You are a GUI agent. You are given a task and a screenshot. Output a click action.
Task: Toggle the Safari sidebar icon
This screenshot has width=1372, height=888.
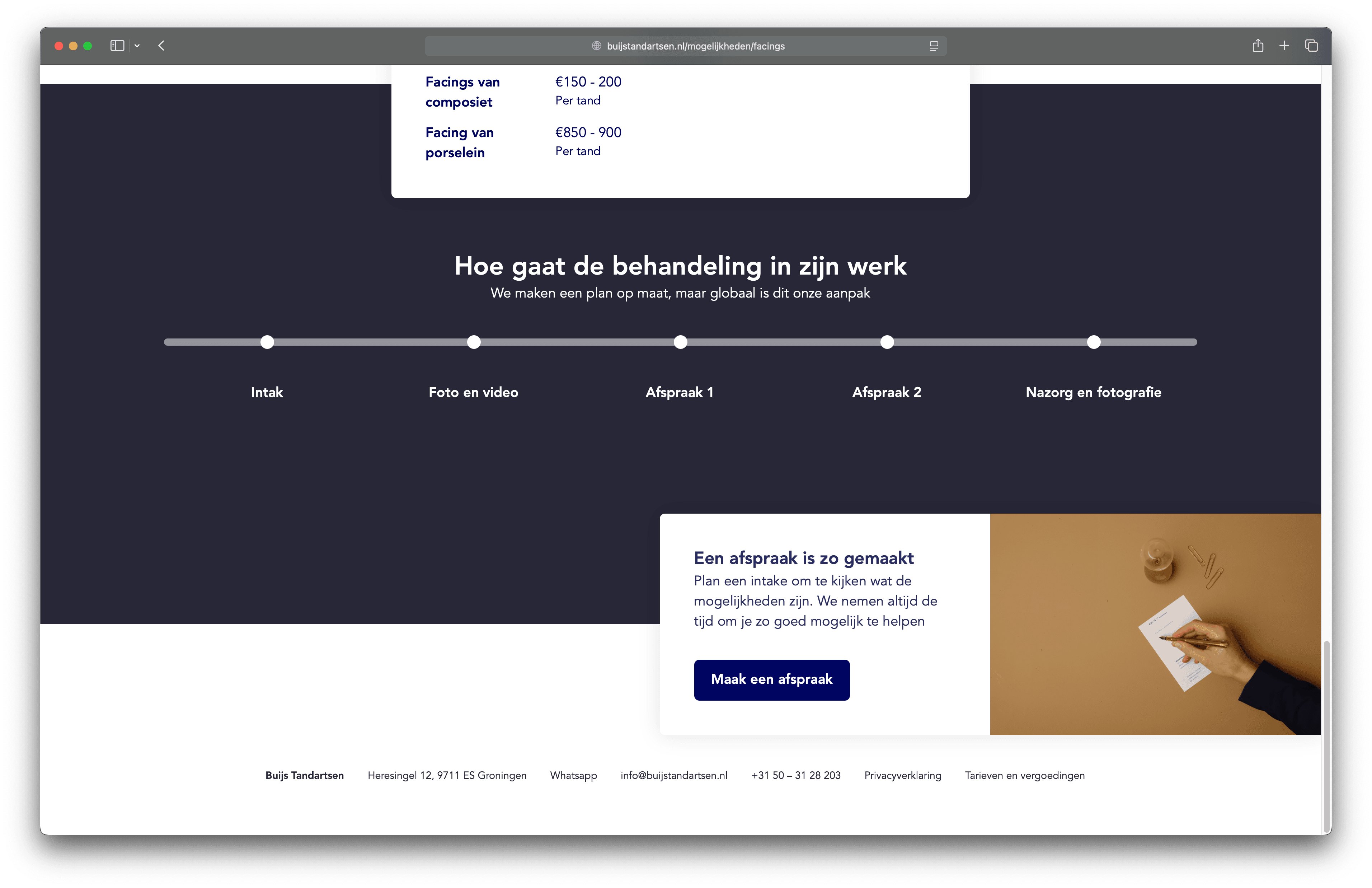117,46
